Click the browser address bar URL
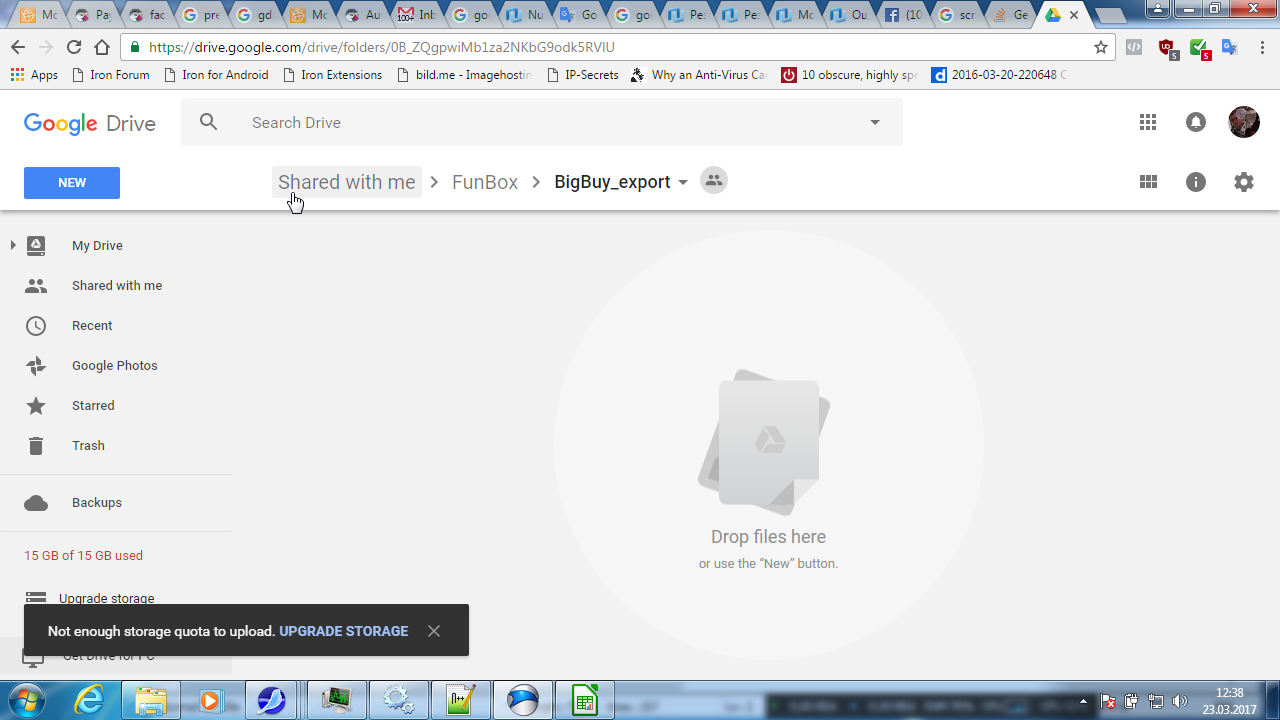This screenshot has width=1280, height=720. tap(382, 47)
